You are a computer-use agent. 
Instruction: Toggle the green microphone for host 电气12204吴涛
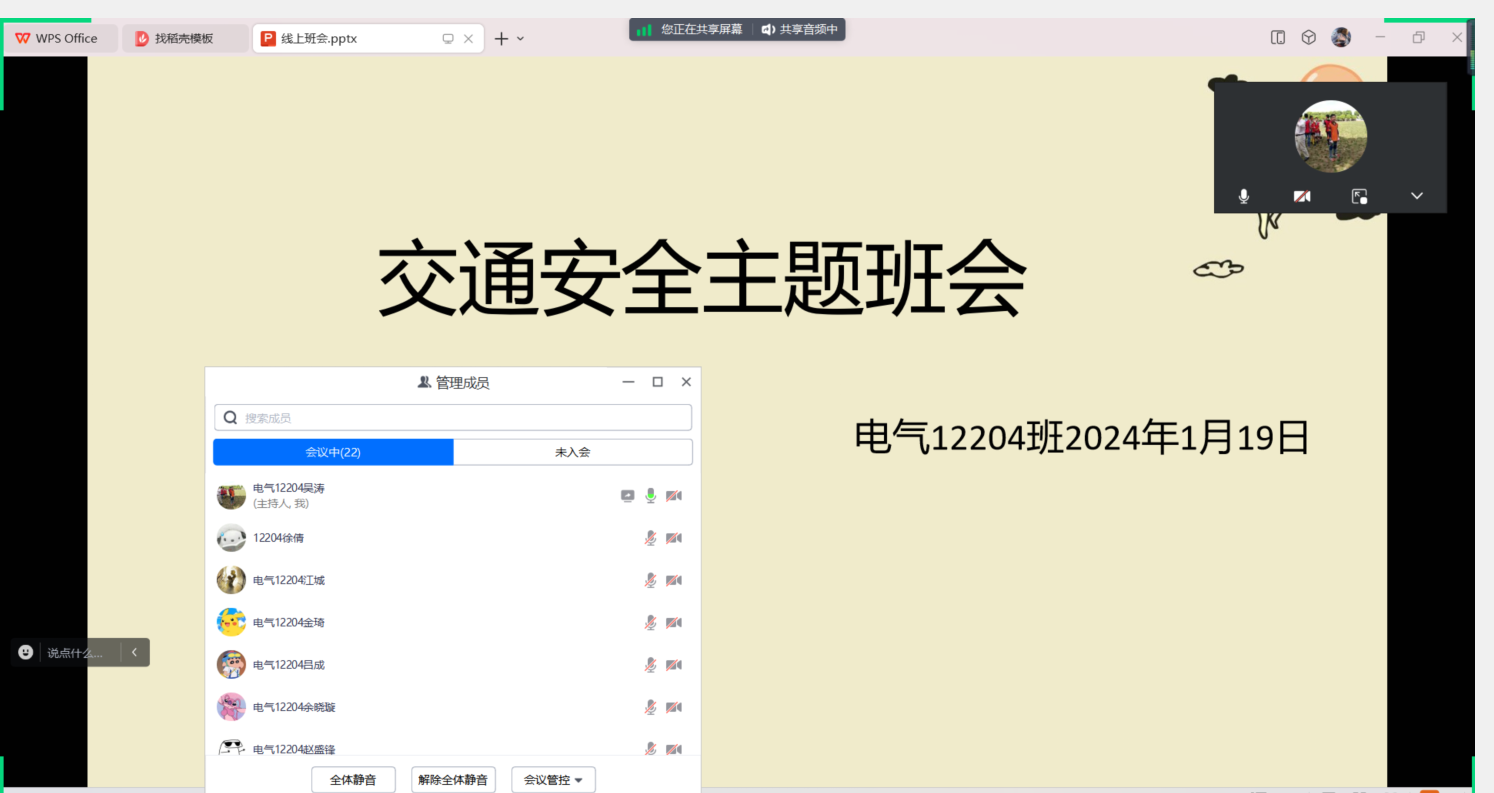point(650,495)
